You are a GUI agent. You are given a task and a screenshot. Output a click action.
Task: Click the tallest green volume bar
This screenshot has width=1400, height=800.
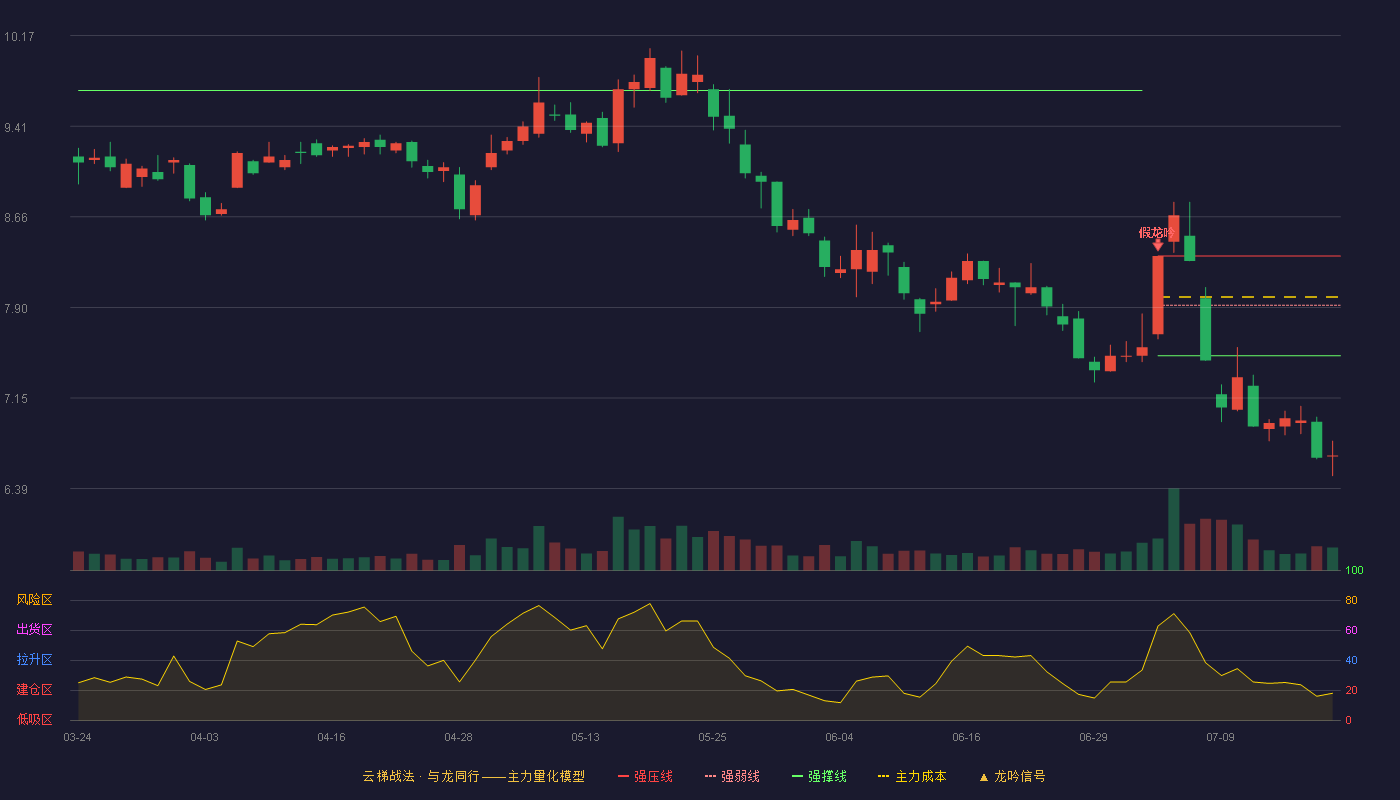click(1174, 529)
